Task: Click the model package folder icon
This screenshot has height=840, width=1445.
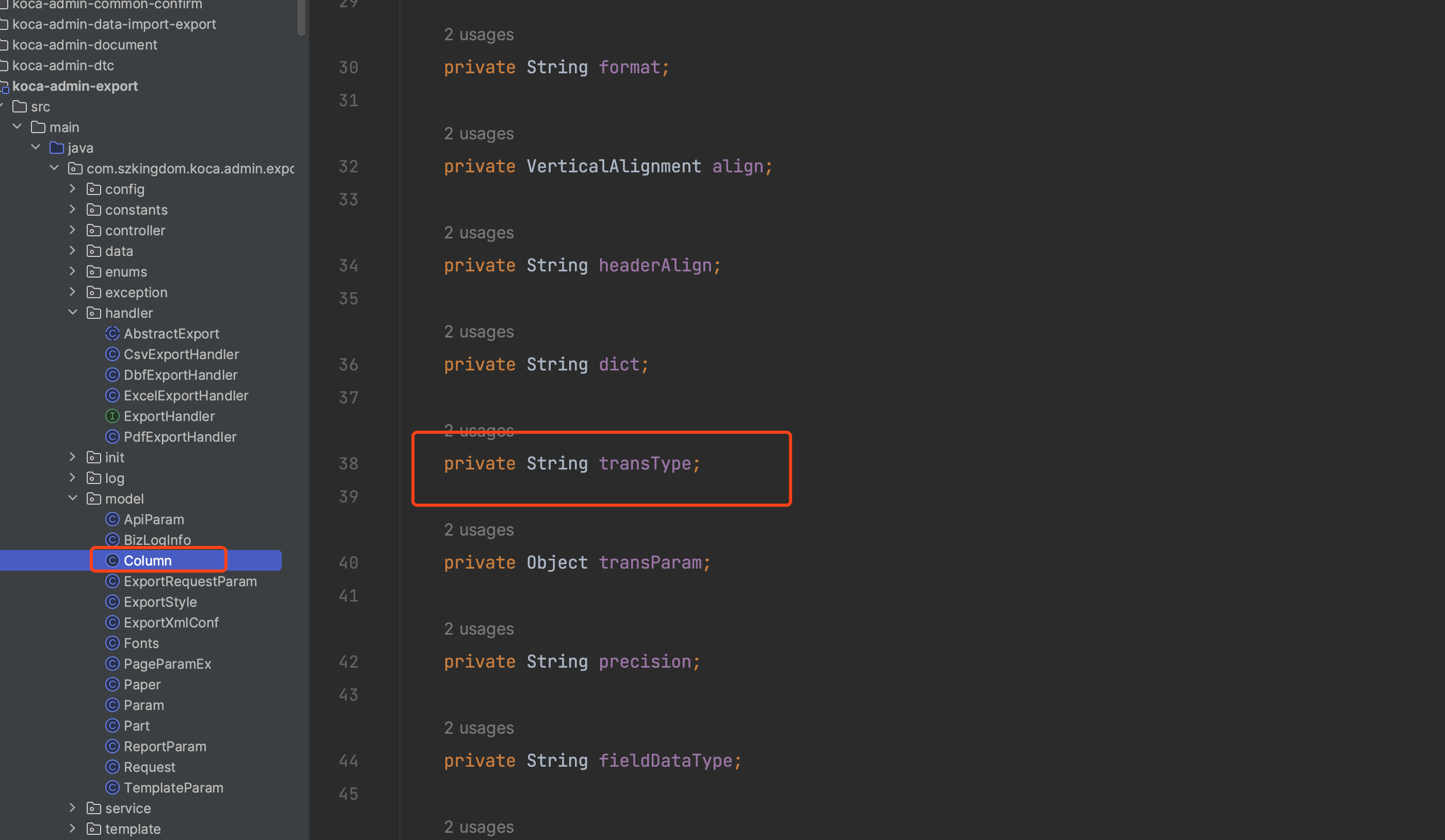Action: [93, 499]
